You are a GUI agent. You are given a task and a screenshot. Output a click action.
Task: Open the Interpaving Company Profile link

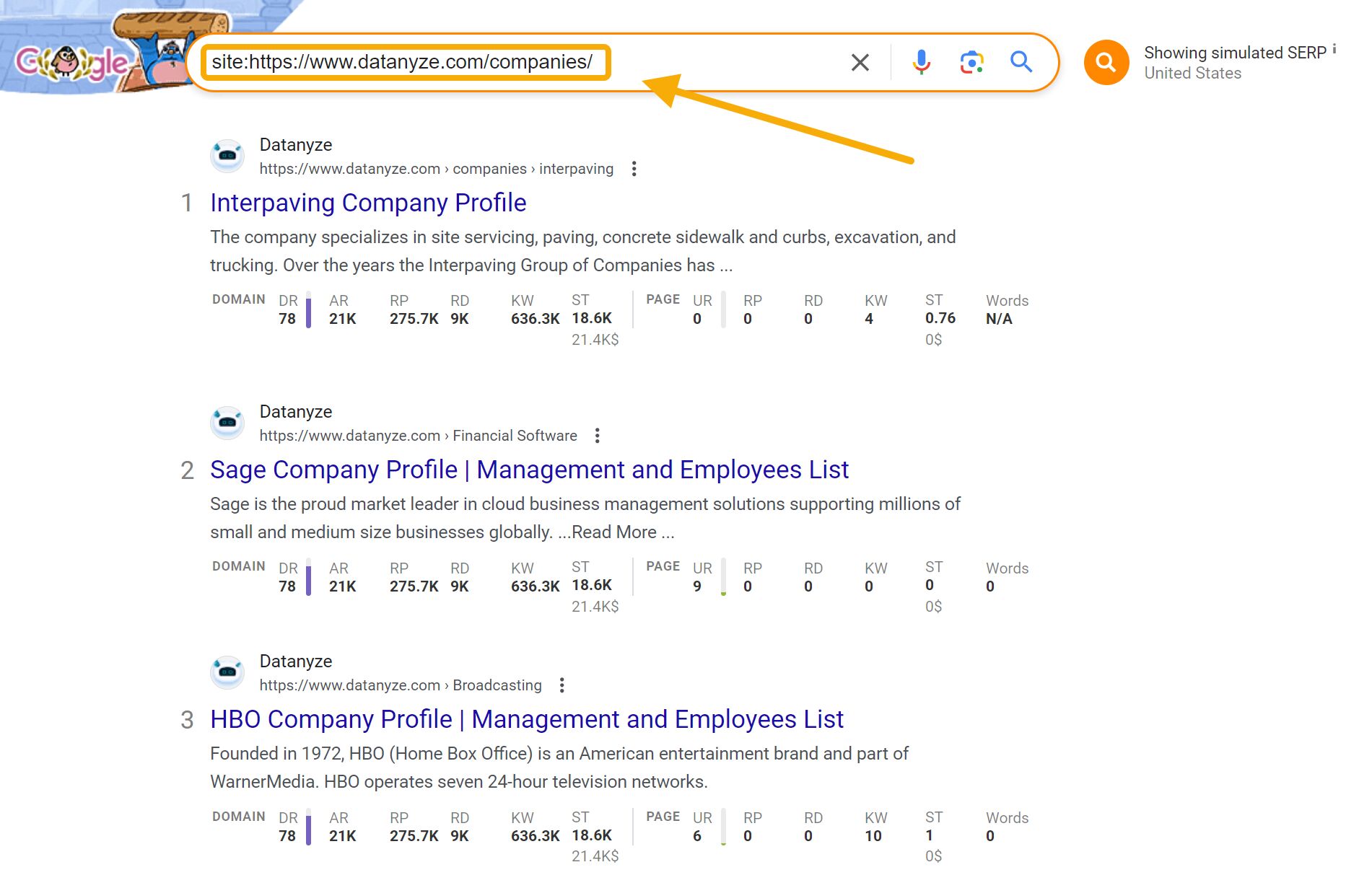point(367,203)
